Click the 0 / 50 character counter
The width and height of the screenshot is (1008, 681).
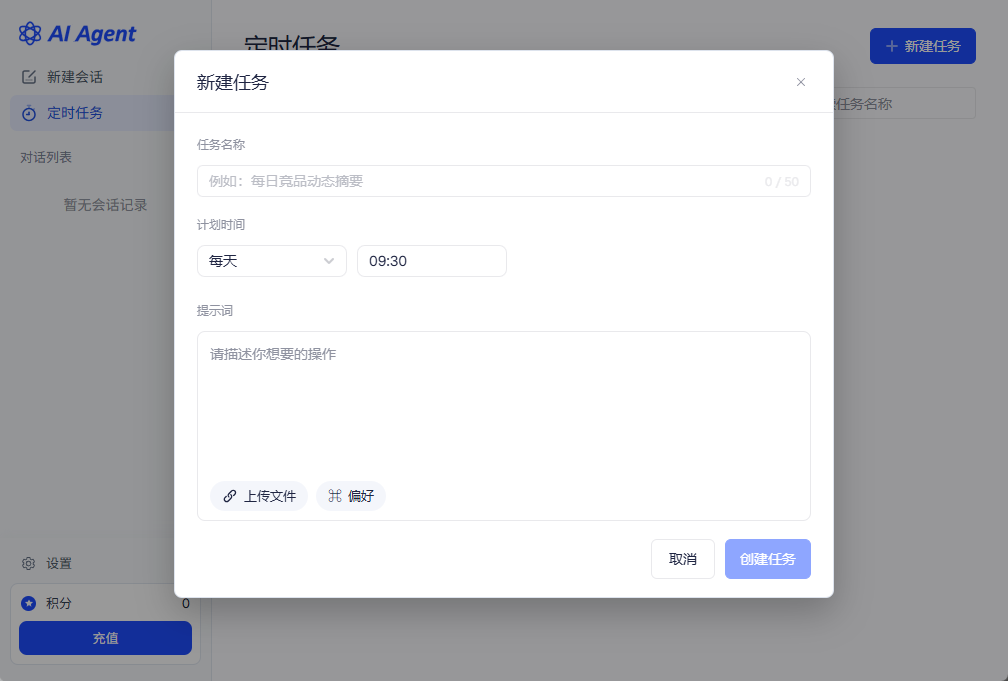tap(781, 182)
